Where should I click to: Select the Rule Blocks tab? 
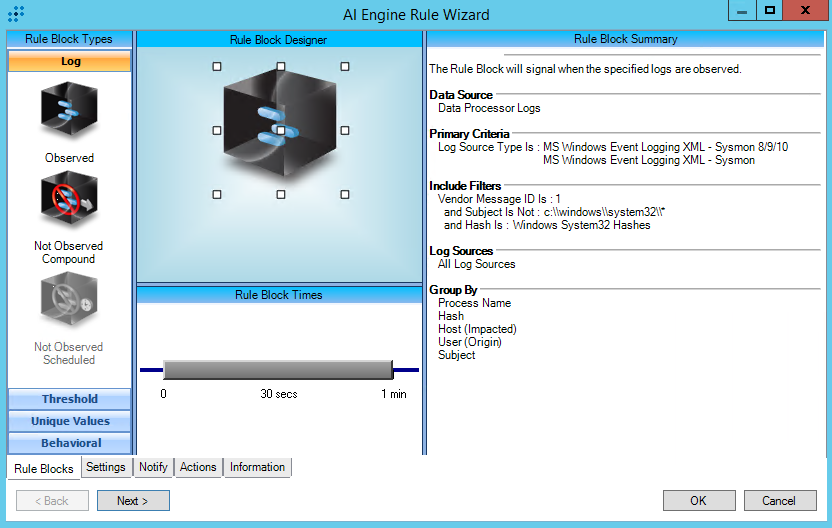click(43, 468)
